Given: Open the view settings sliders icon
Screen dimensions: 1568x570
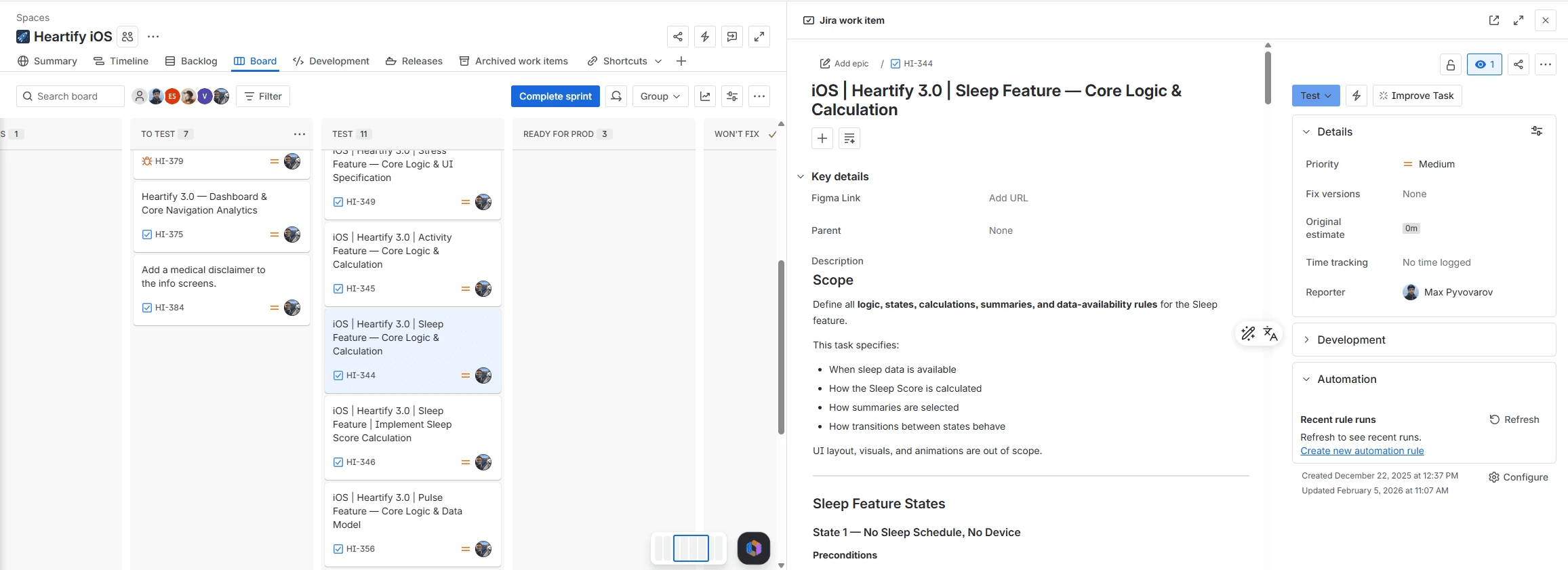Looking at the screenshot, I should [x=732, y=96].
